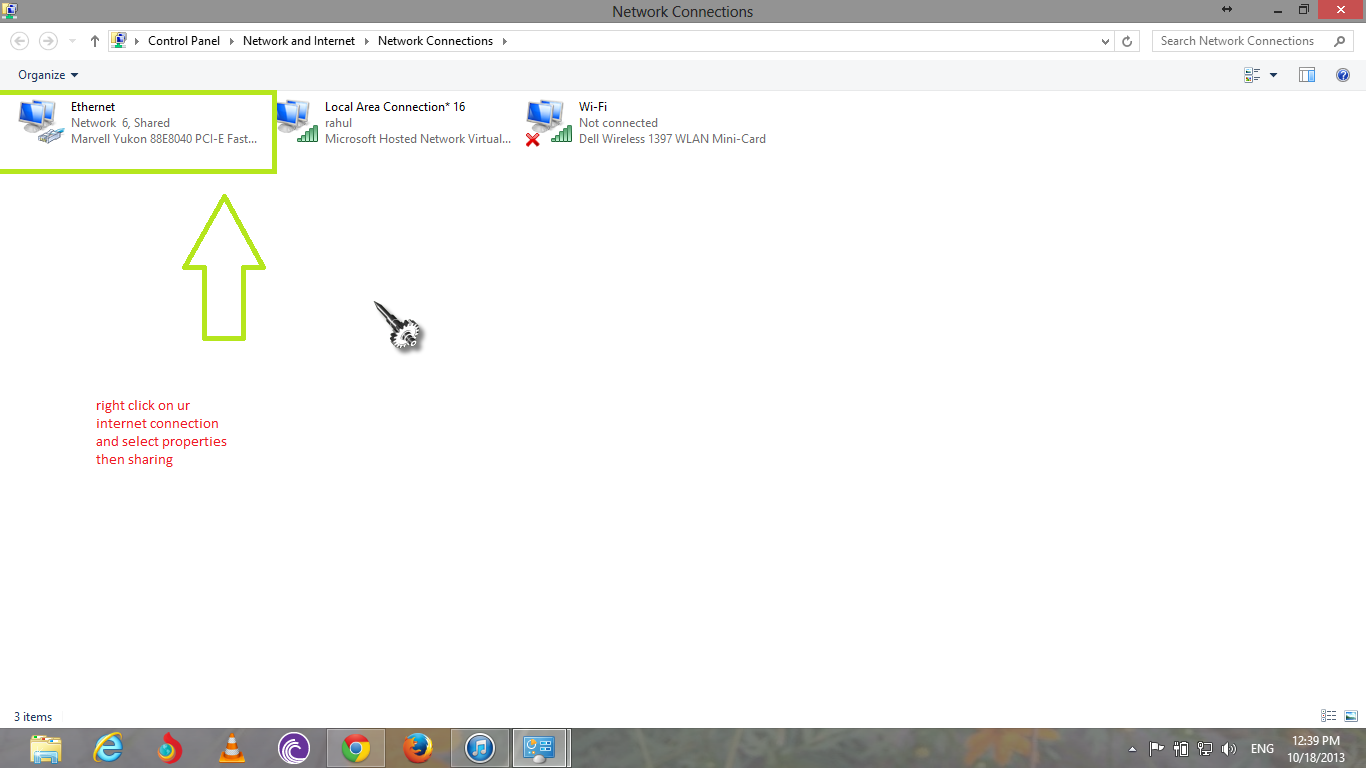This screenshot has height=768, width=1366.
Task: Click the Control Panel breadcrumb
Action: [x=184, y=41]
